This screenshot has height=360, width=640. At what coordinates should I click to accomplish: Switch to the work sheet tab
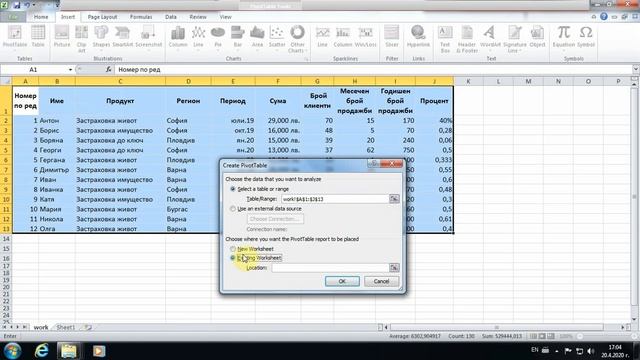coord(40,327)
